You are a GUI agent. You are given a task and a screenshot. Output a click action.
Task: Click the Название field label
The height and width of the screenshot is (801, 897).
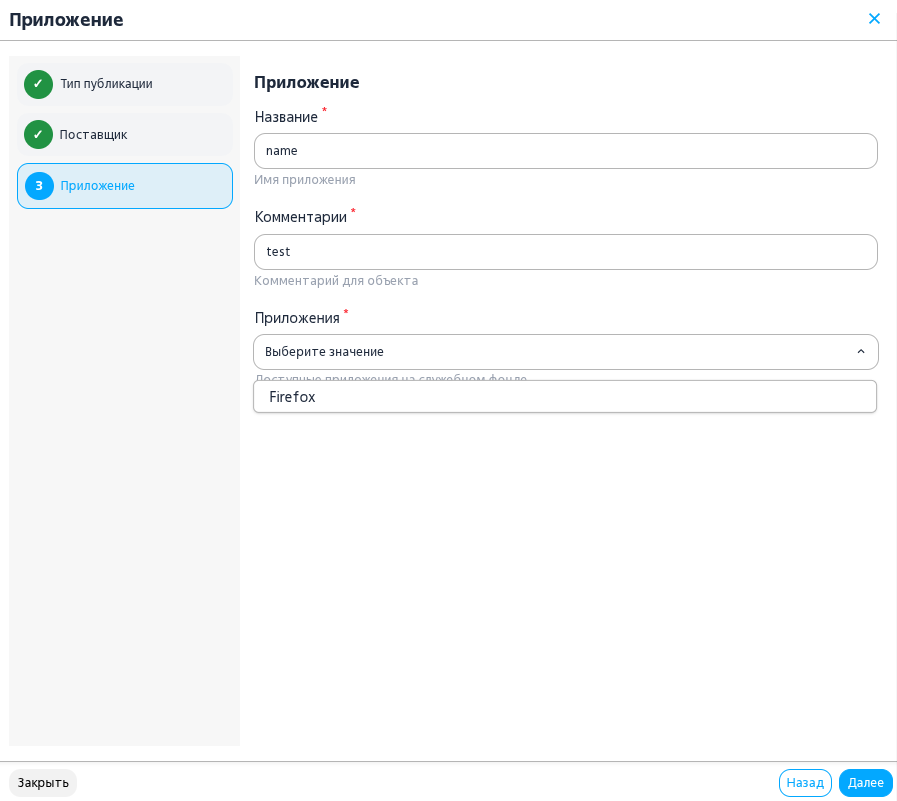click(286, 117)
